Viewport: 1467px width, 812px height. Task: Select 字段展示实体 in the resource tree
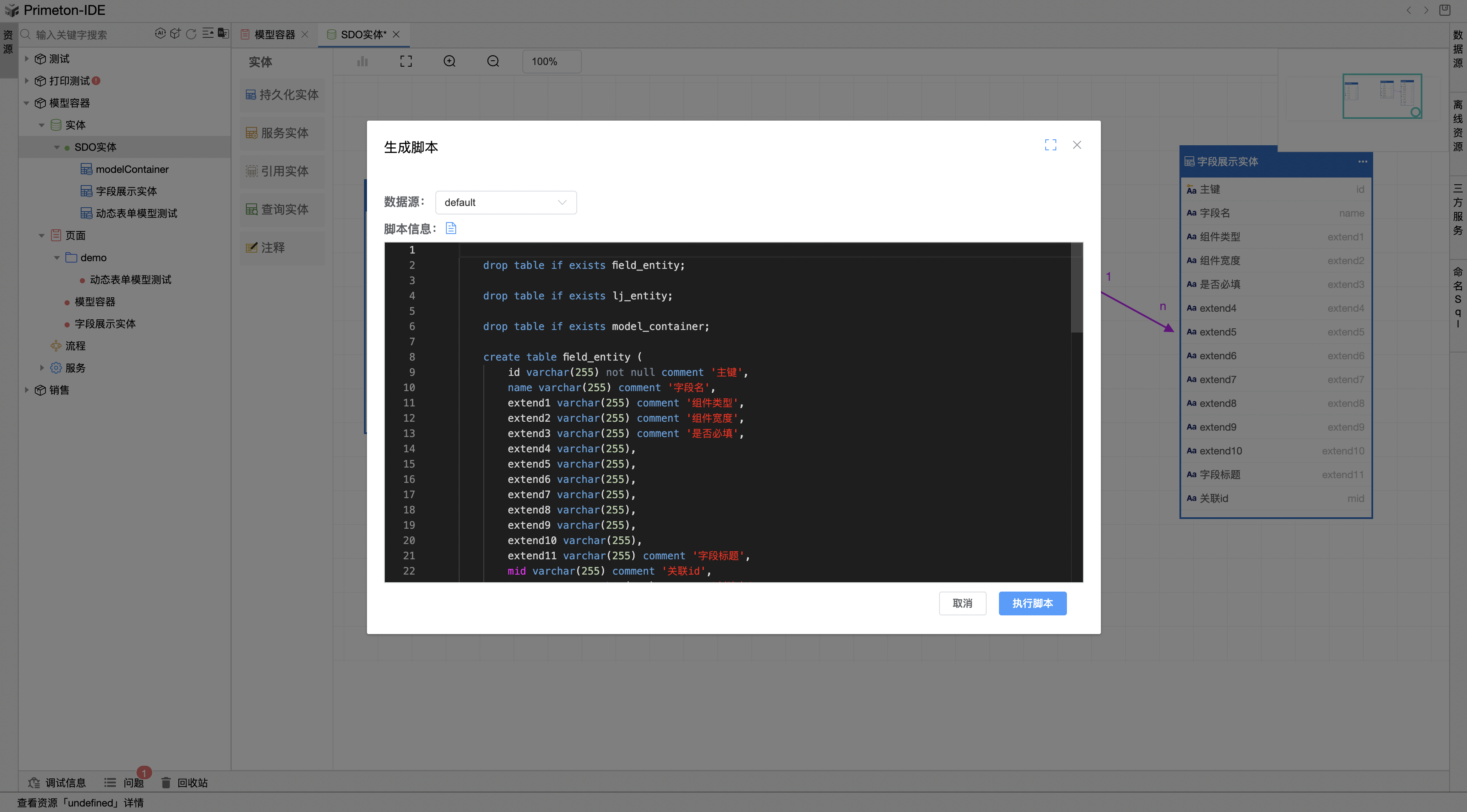pyautogui.click(x=126, y=192)
